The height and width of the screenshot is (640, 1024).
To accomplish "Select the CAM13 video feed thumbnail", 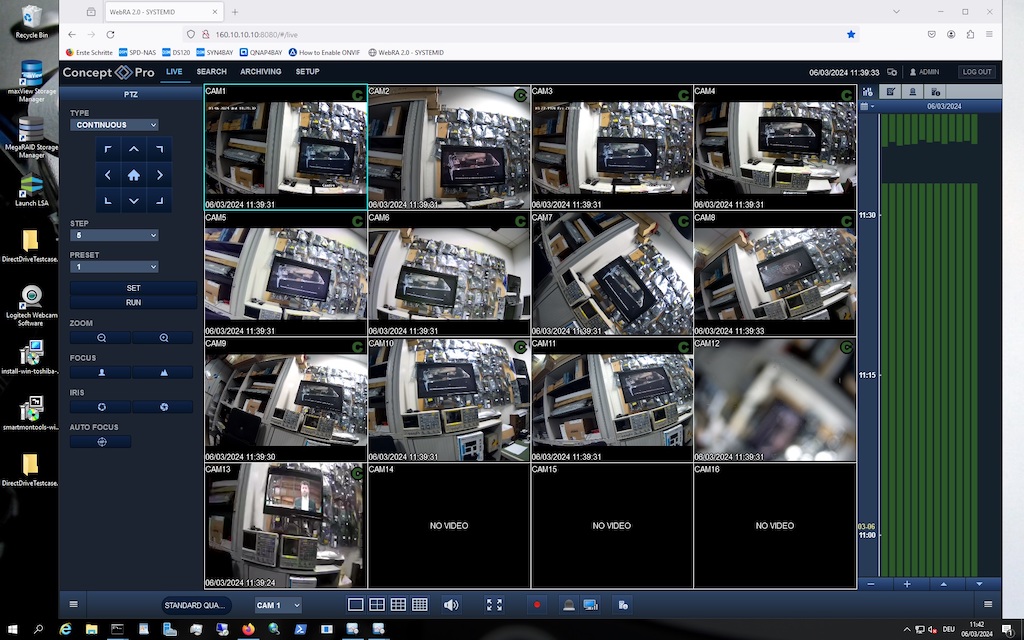I will pos(285,525).
